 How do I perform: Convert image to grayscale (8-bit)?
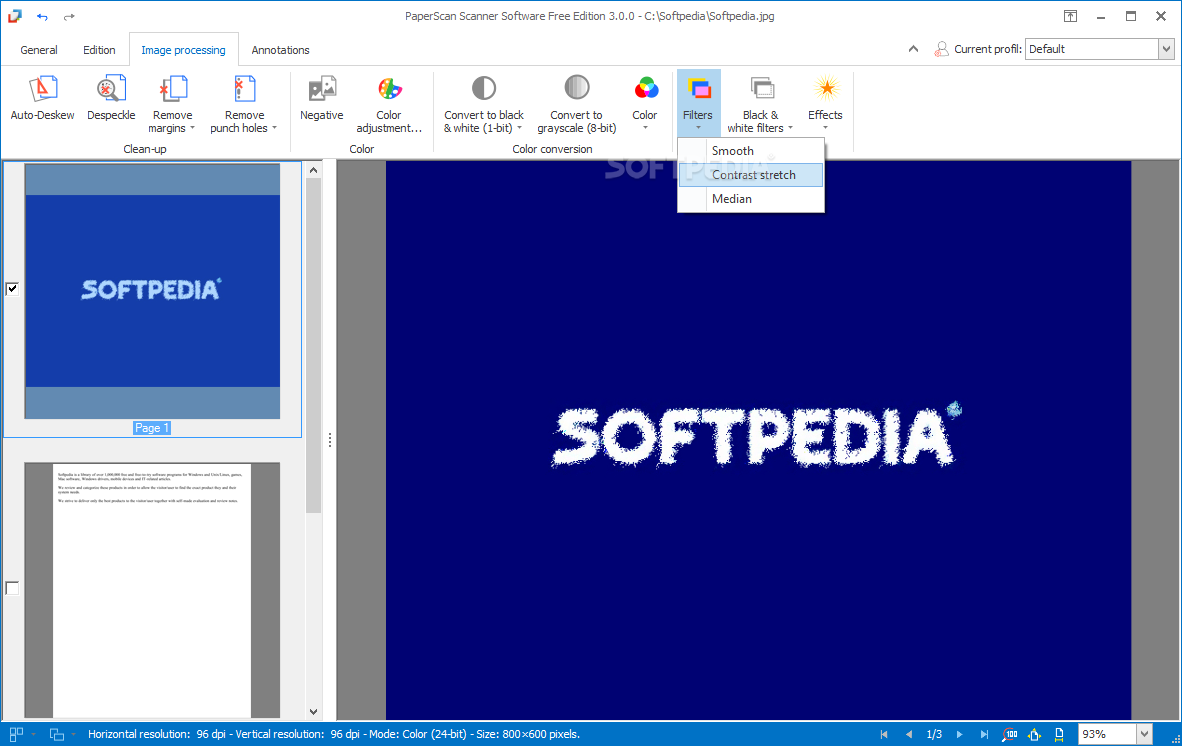(577, 104)
